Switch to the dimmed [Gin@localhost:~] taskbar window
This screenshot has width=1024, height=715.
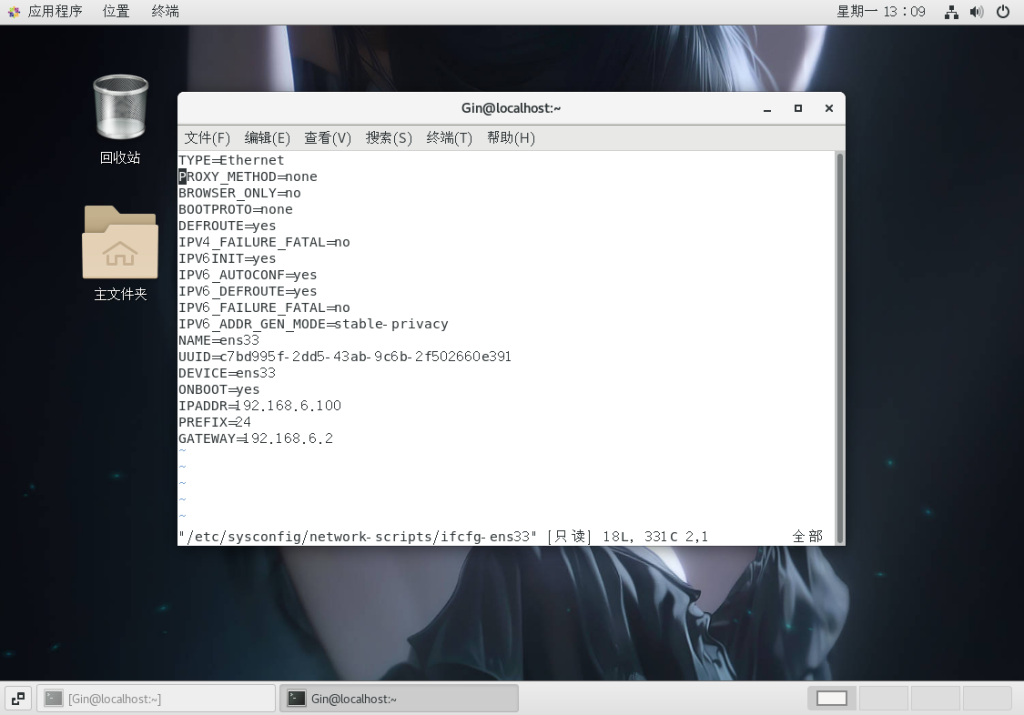pyautogui.click(x=156, y=698)
